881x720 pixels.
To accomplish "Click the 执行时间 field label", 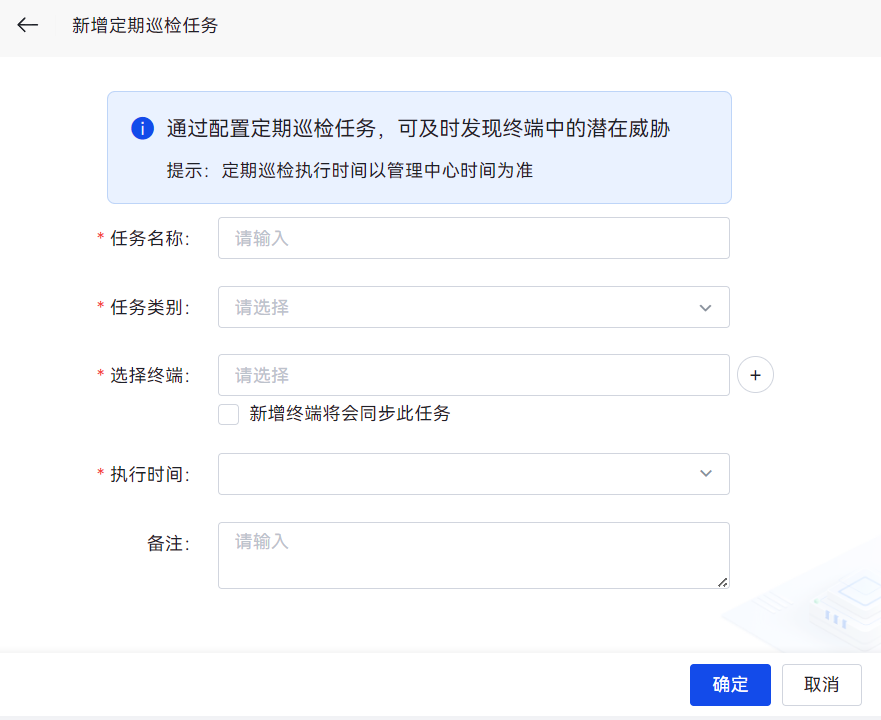I will coord(150,474).
